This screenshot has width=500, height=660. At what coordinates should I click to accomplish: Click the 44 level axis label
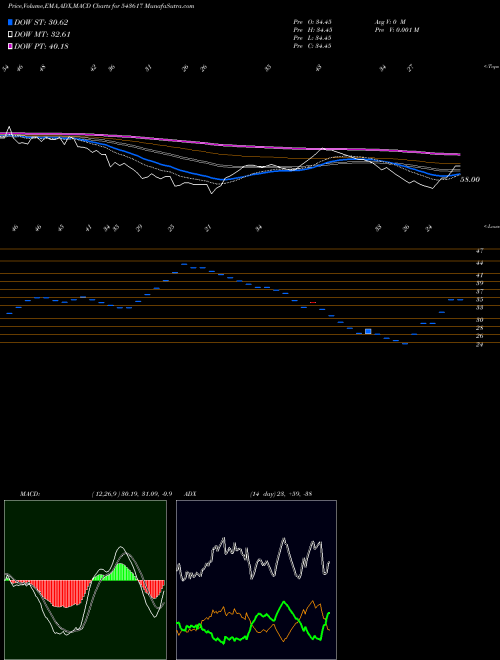point(479,263)
